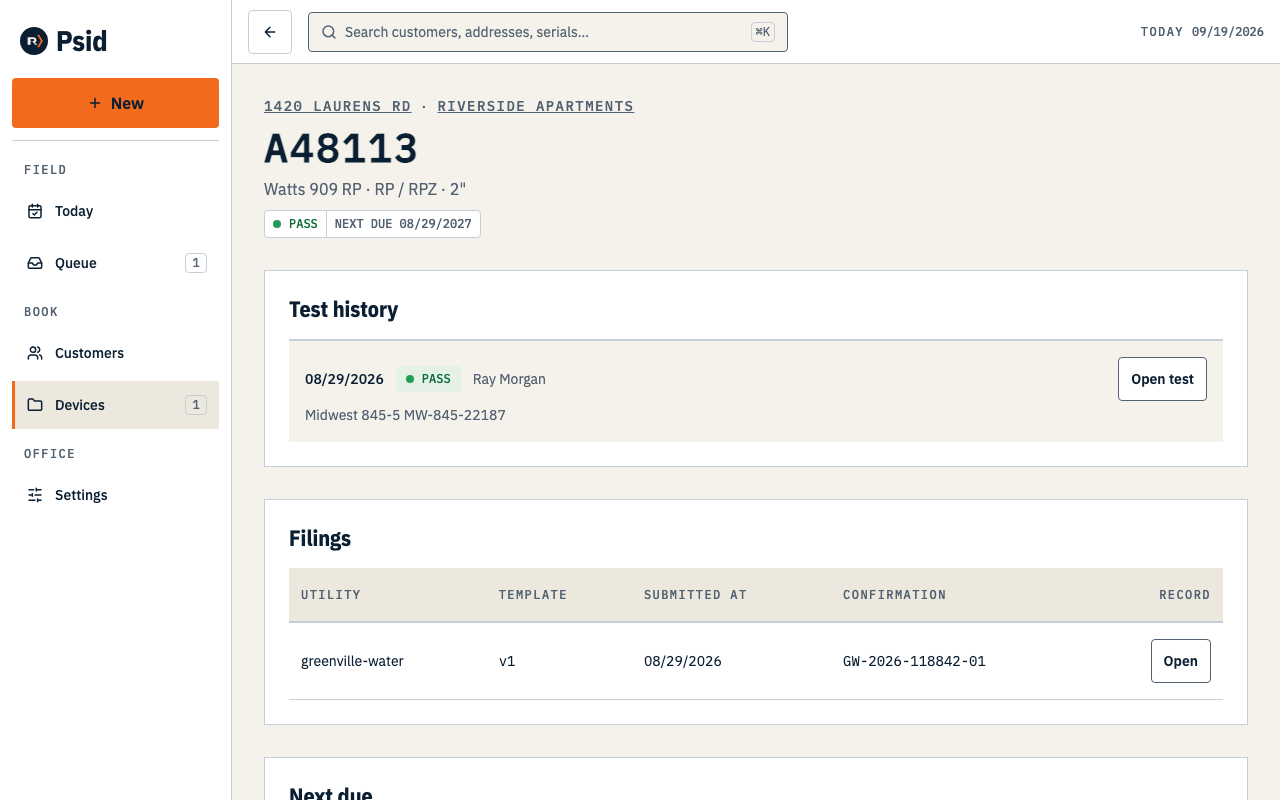Open the greenville-water filing record
The width and height of the screenshot is (1280, 800).
[x=1180, y=661]
